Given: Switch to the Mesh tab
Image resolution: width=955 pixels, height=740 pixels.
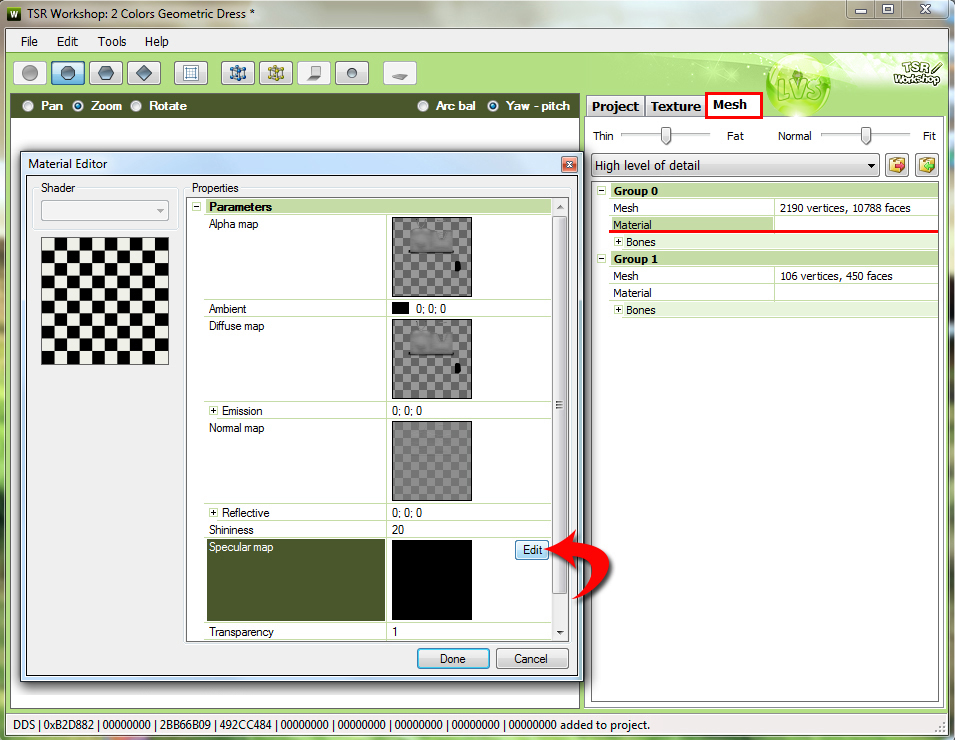Looking at the screenshot, I should (734, 105).
